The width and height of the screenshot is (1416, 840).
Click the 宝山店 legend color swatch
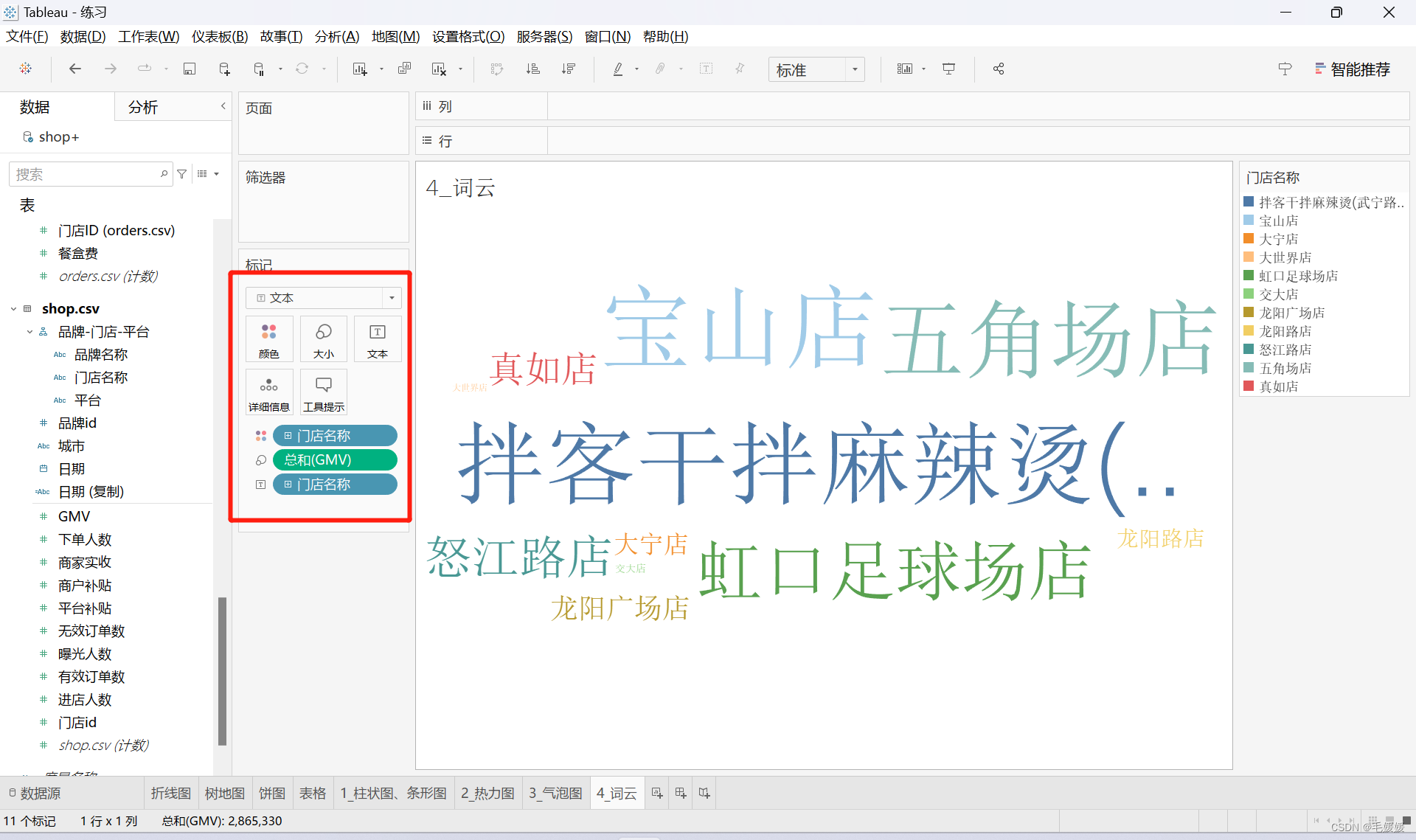point(1249,220)
